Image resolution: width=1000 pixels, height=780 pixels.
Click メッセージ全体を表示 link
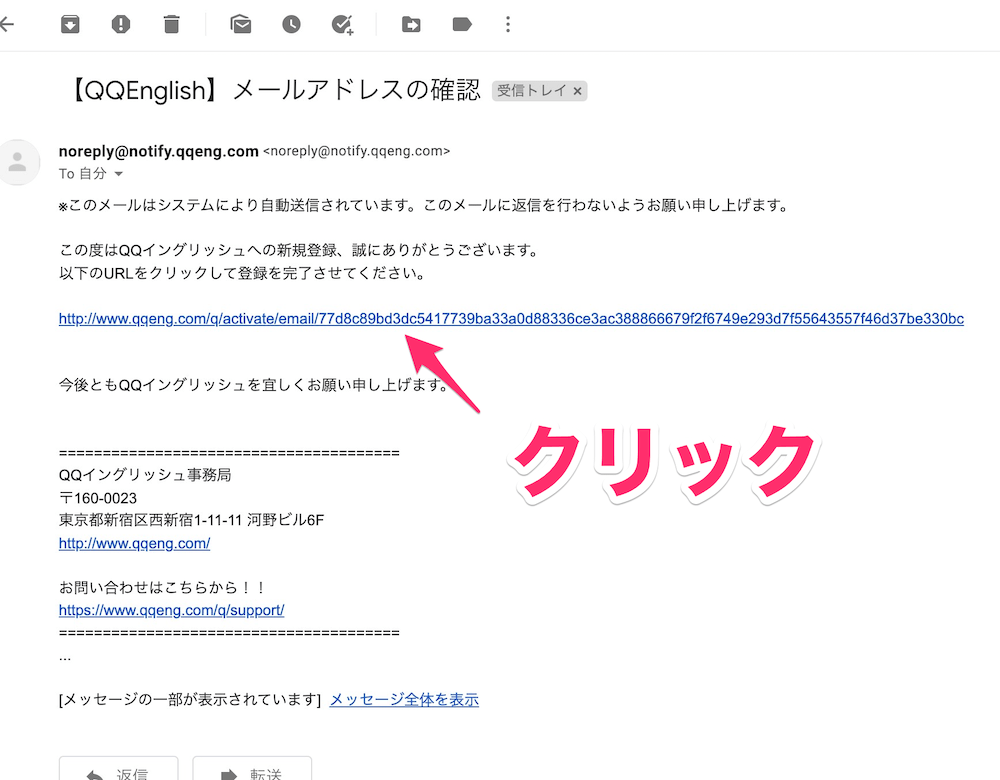pyautogui.click(x=404, y=700)
